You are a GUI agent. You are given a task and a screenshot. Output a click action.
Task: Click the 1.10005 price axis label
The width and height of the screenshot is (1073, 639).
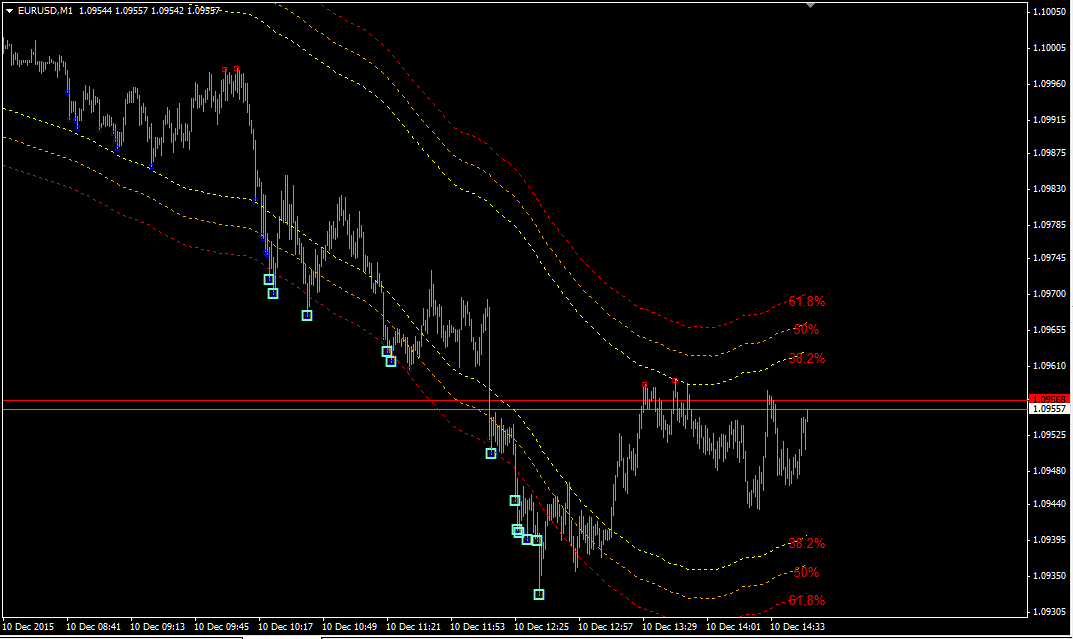[1049, 48]
